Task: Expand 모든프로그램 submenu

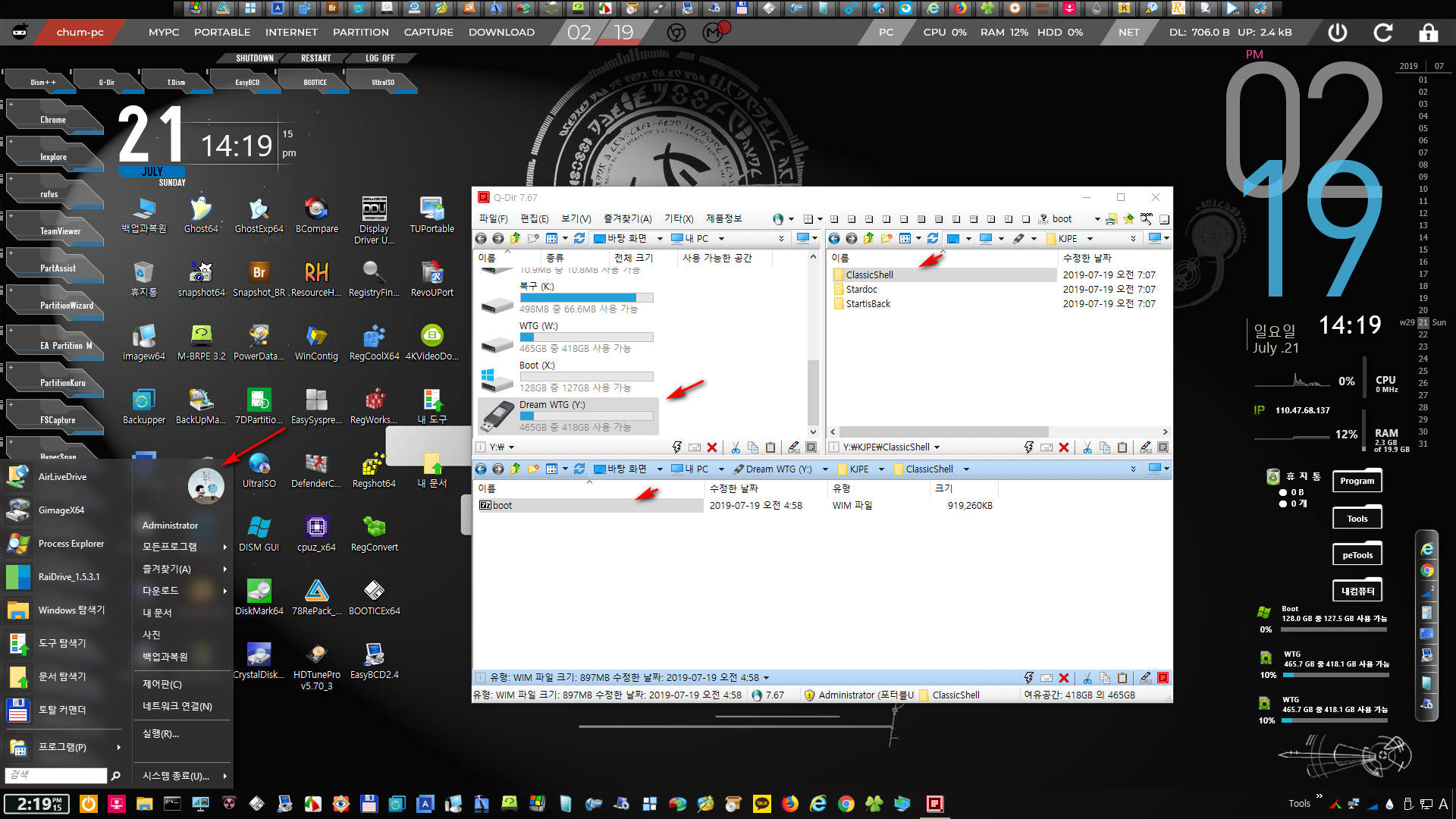Action: pyautogui.click(x=184, y=547)
